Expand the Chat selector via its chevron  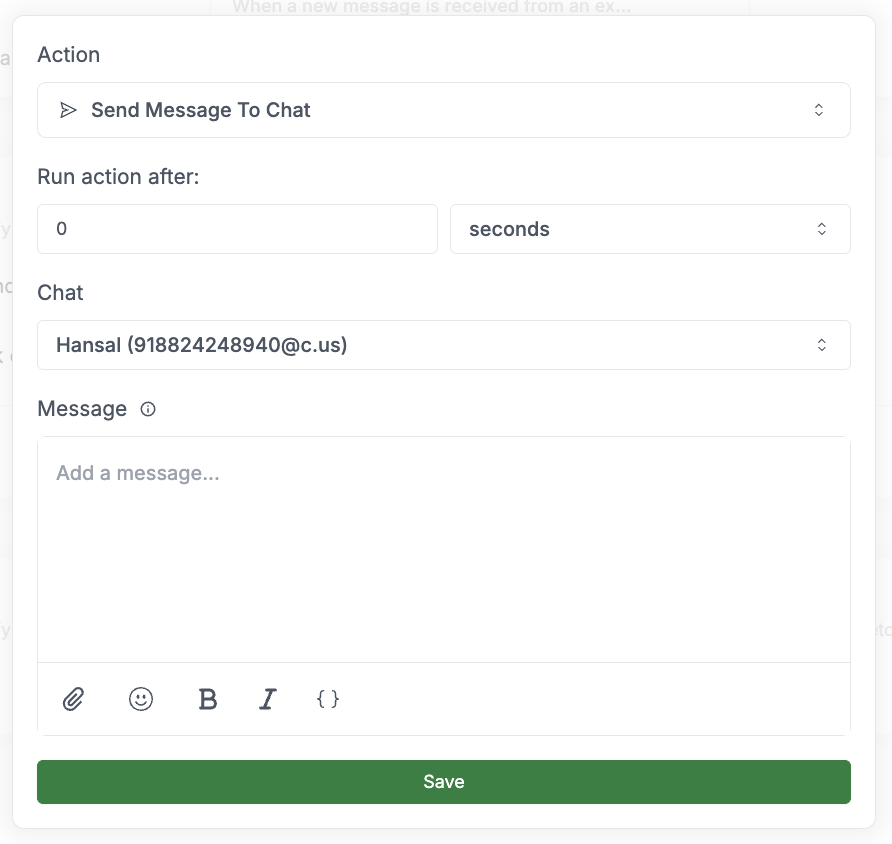click(x=820, y=344)
